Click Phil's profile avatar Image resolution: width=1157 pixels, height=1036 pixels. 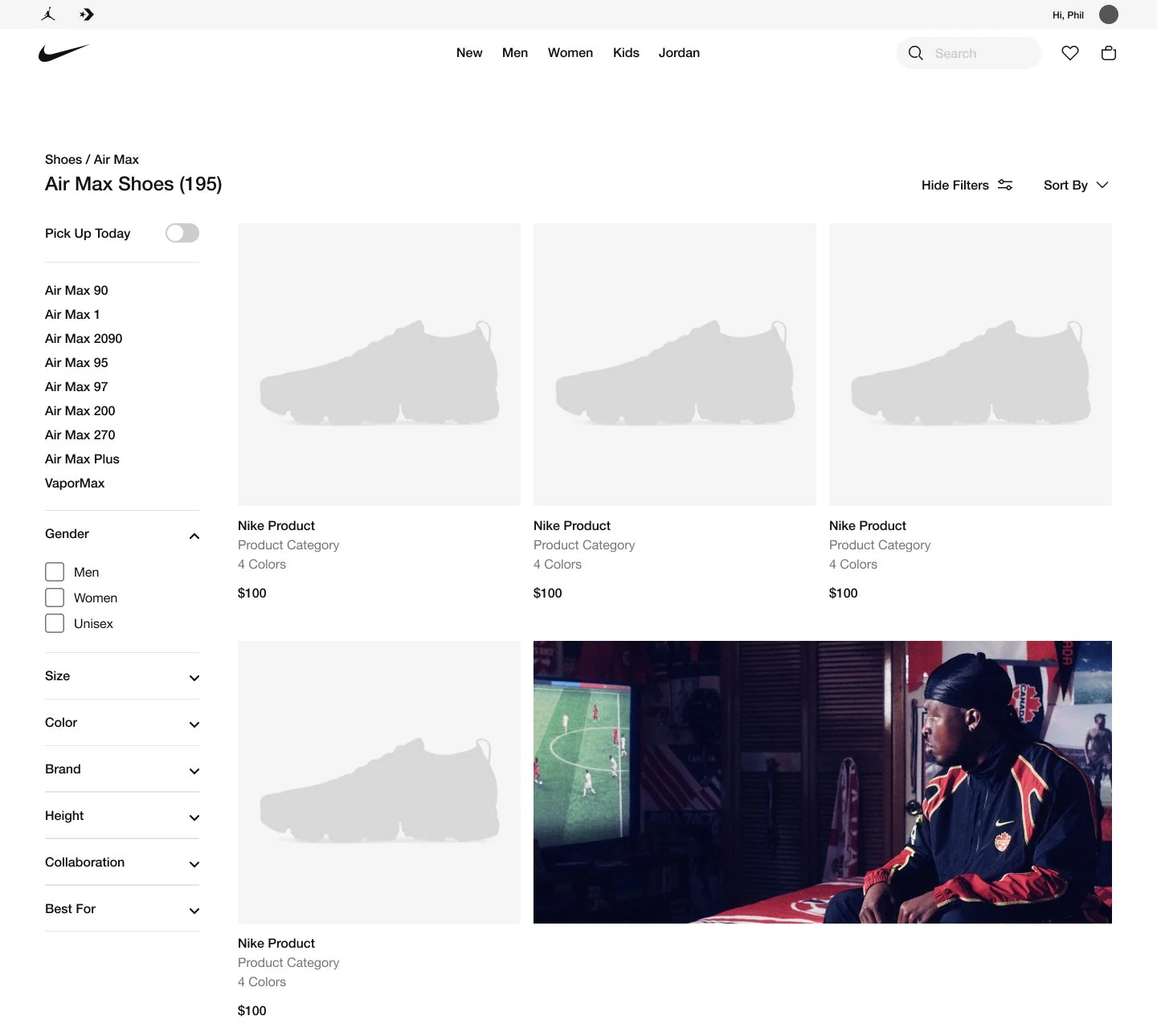point(1109,14)
